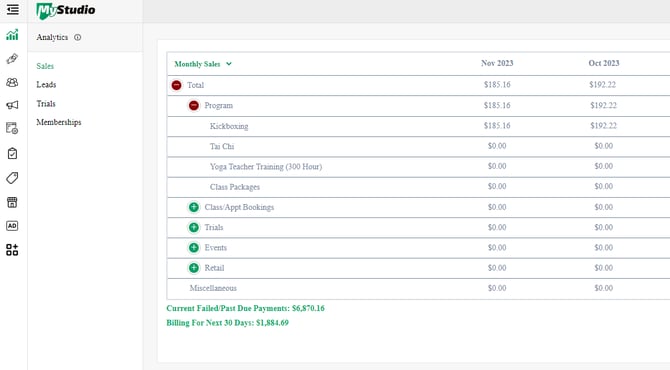Screen dimensions: 670x370
Task: Click the Billing For Next 30 Days link
Action: click(x=227, y=323)
